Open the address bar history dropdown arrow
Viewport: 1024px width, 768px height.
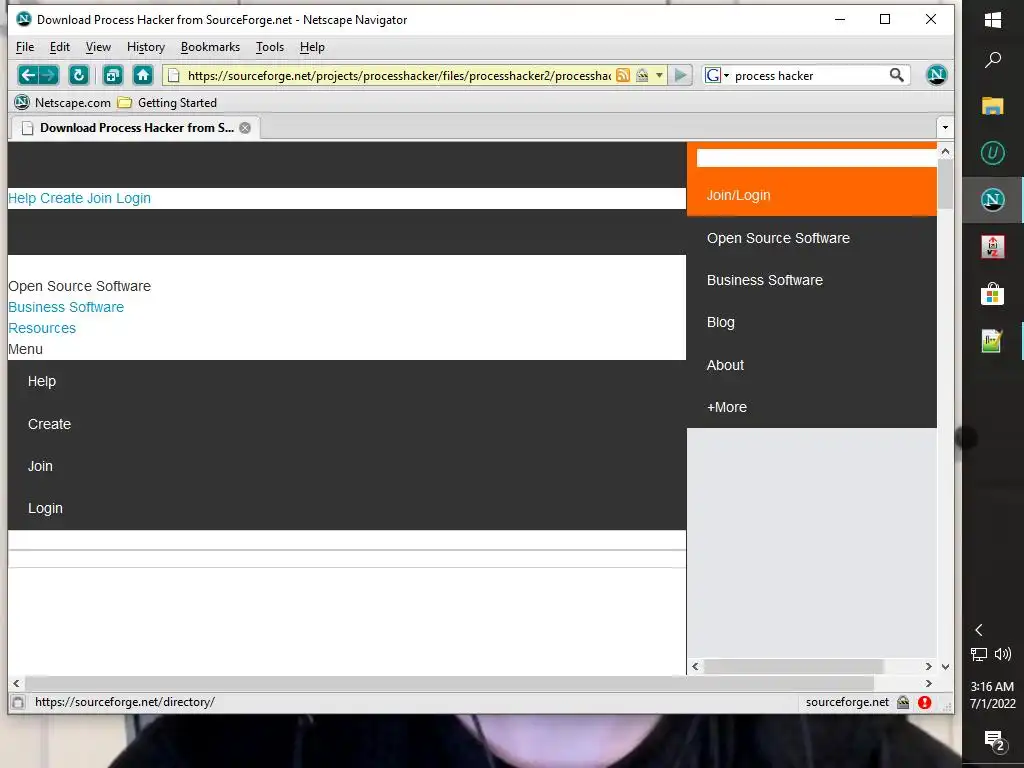pyautogui.click(x=660, y=76)
